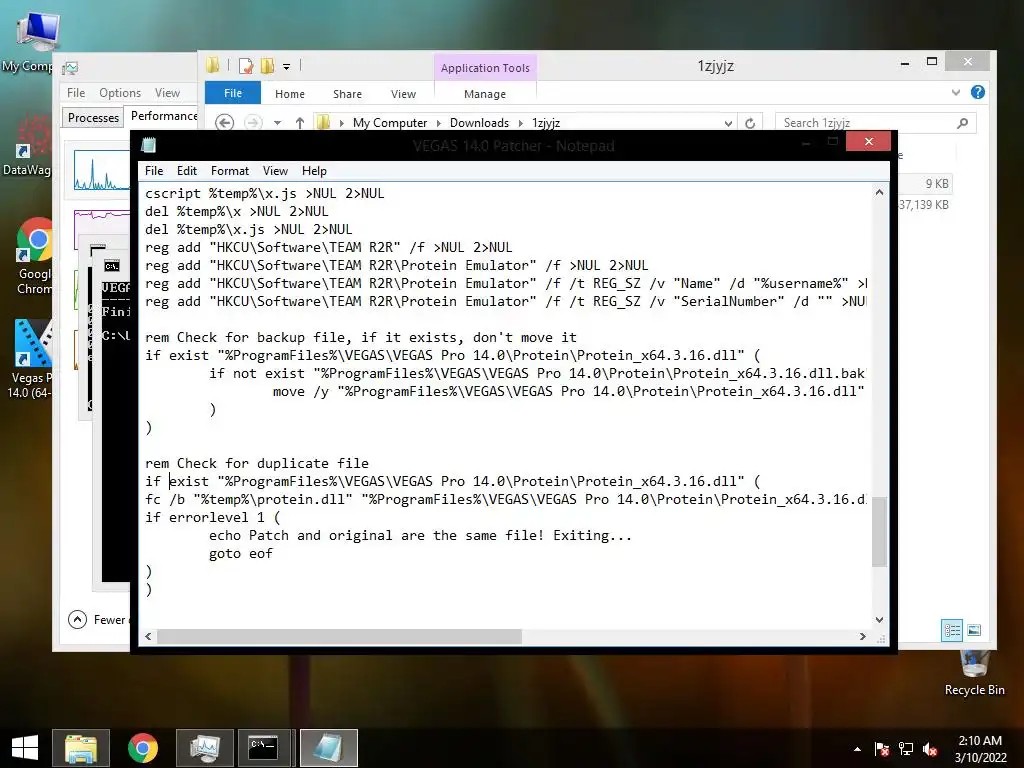1024x768 pixels.
Task: Click Explorer Refresh button
Action: [x=750, y=123]
